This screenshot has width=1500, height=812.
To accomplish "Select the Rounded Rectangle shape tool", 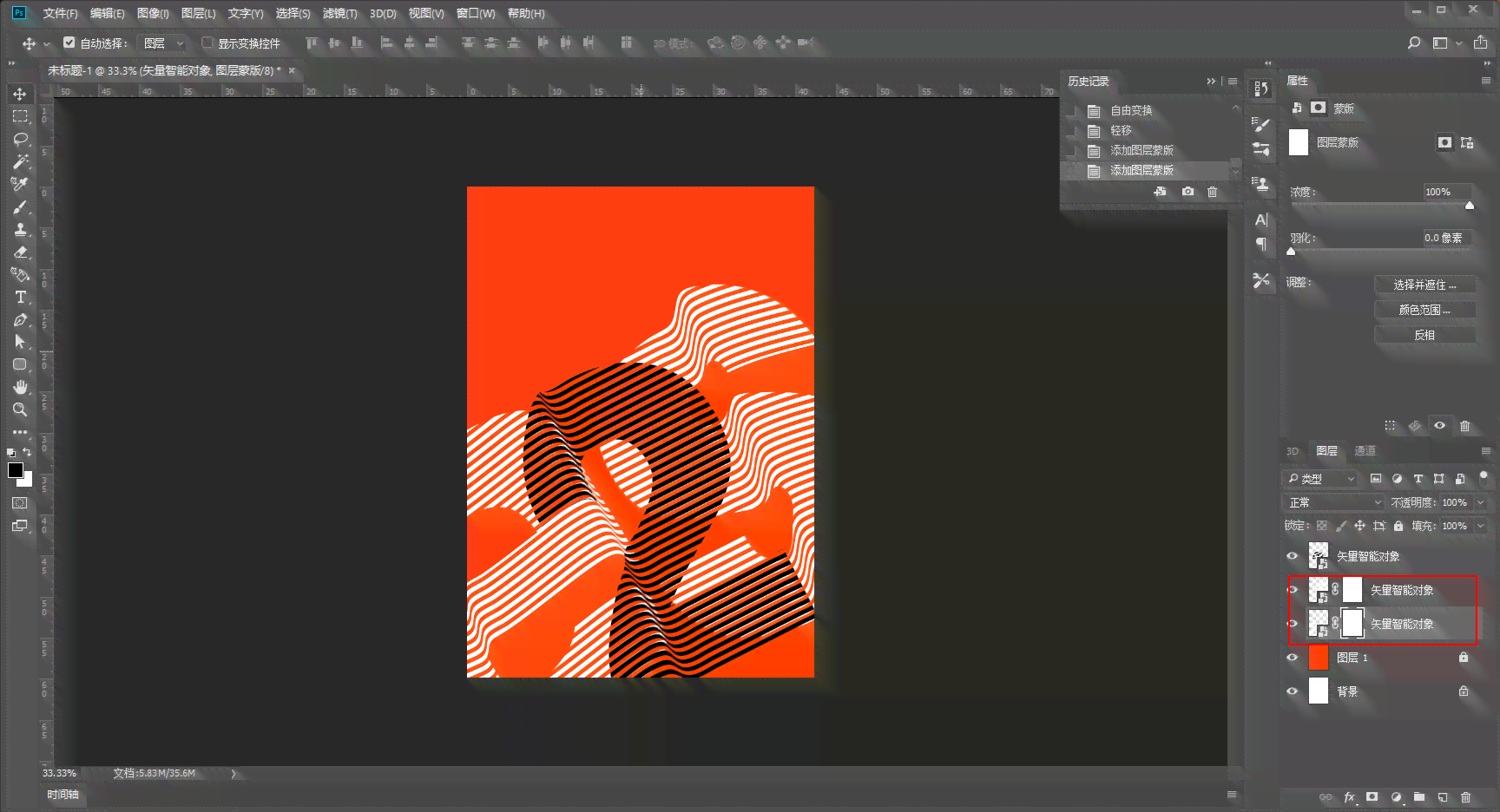I will click(20, 364).
